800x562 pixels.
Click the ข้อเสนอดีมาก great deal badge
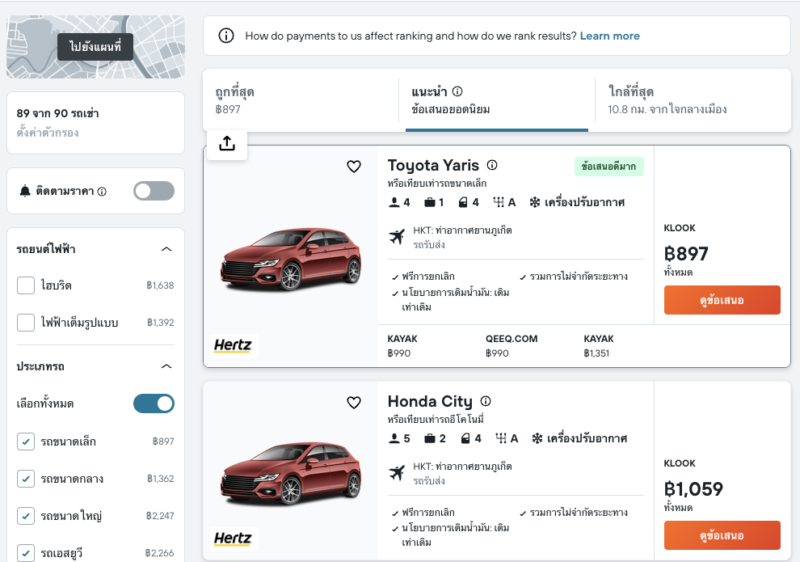pos(609,166)
